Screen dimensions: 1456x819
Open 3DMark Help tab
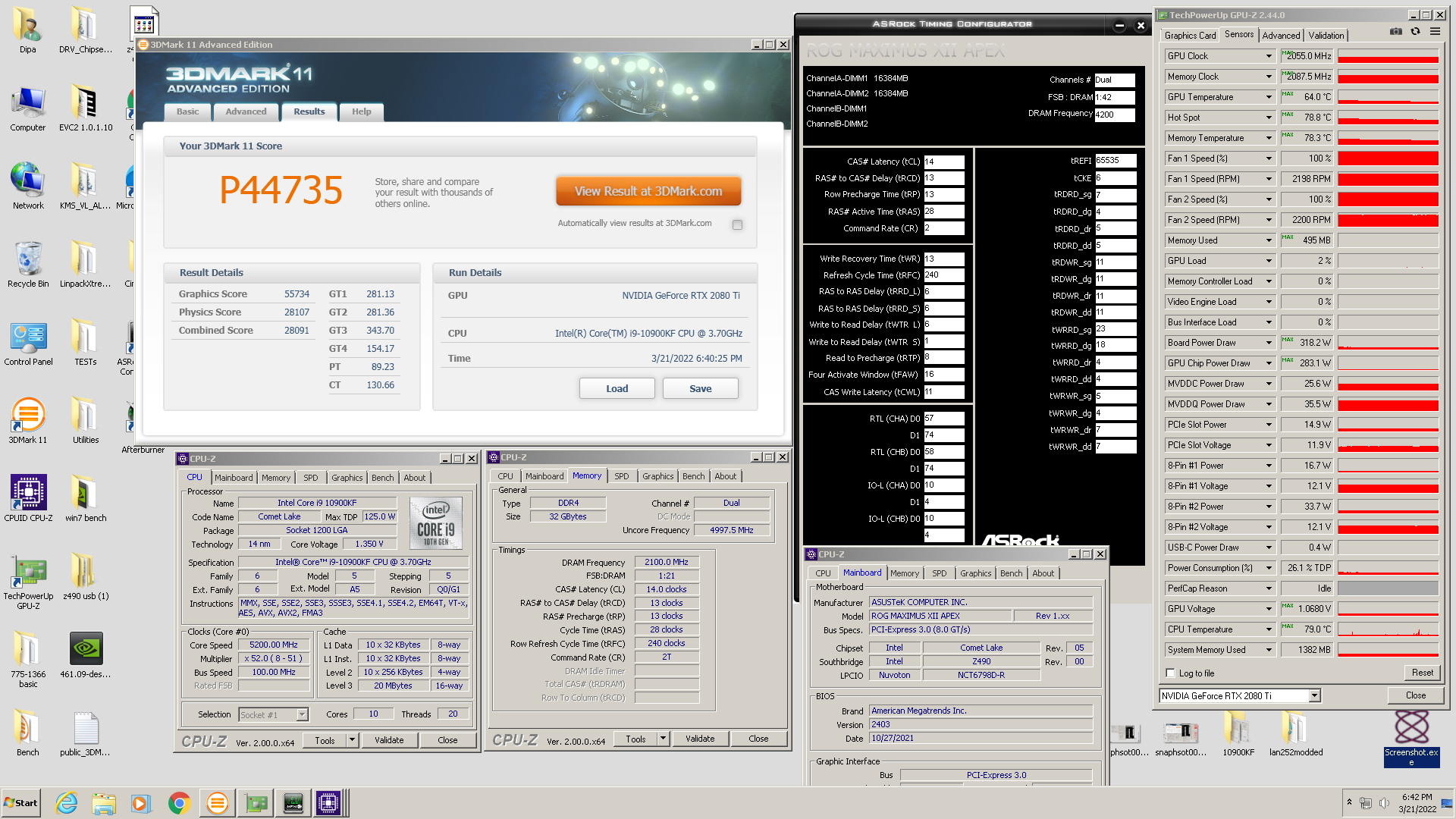click(362, 111)
